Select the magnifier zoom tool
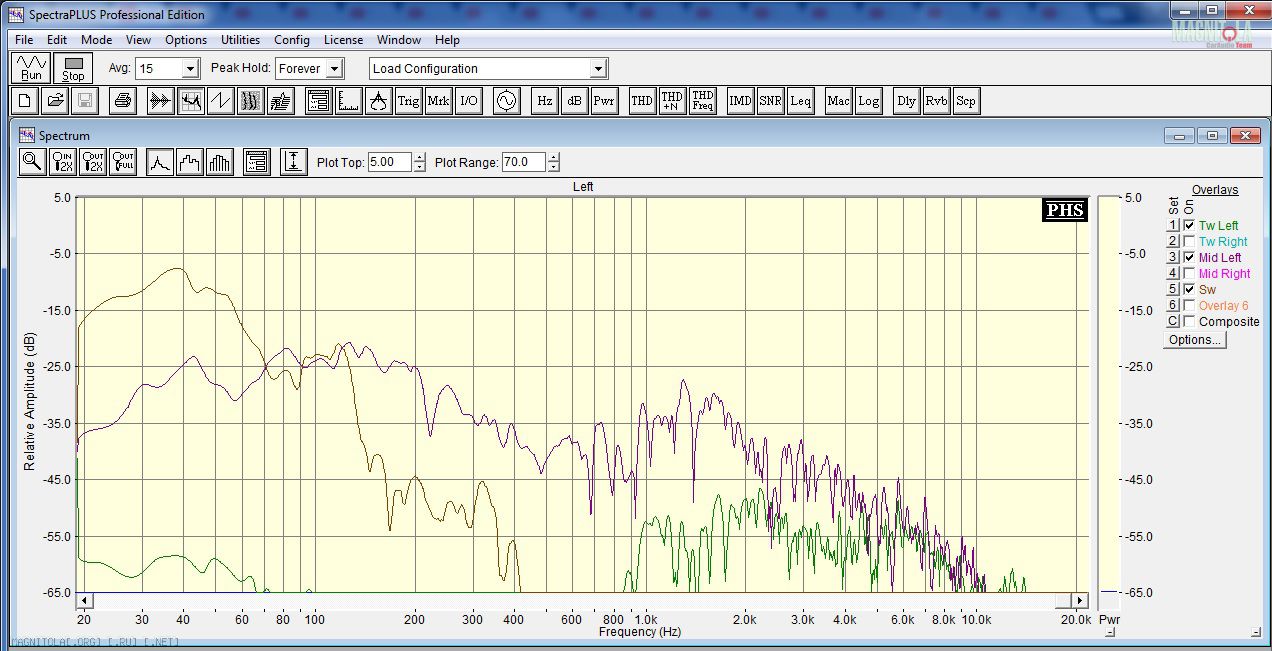Screen dimensions: 1272x651 click(x=32, y=162)
